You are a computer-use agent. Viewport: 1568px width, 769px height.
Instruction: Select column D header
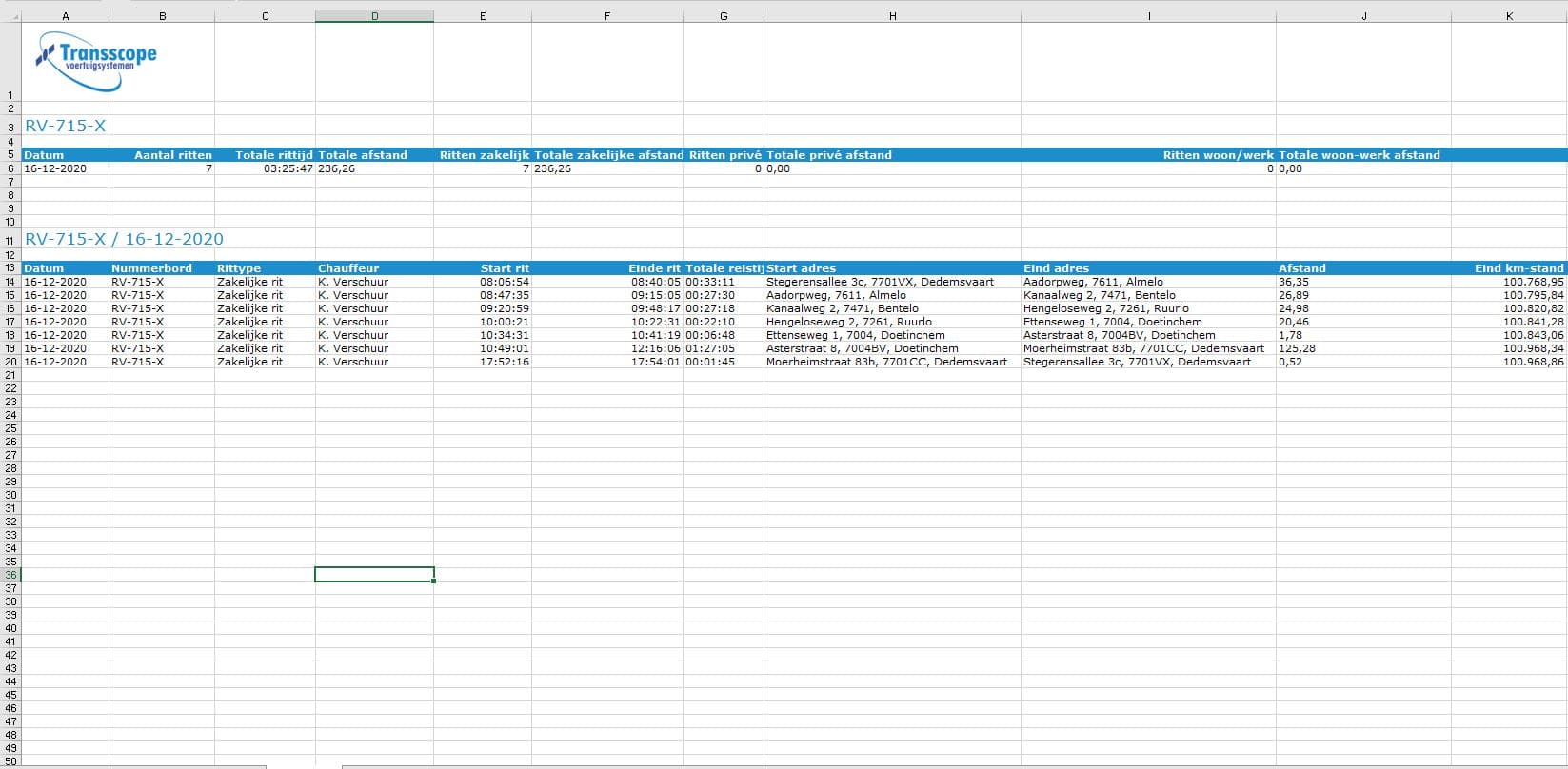point(374,16)
